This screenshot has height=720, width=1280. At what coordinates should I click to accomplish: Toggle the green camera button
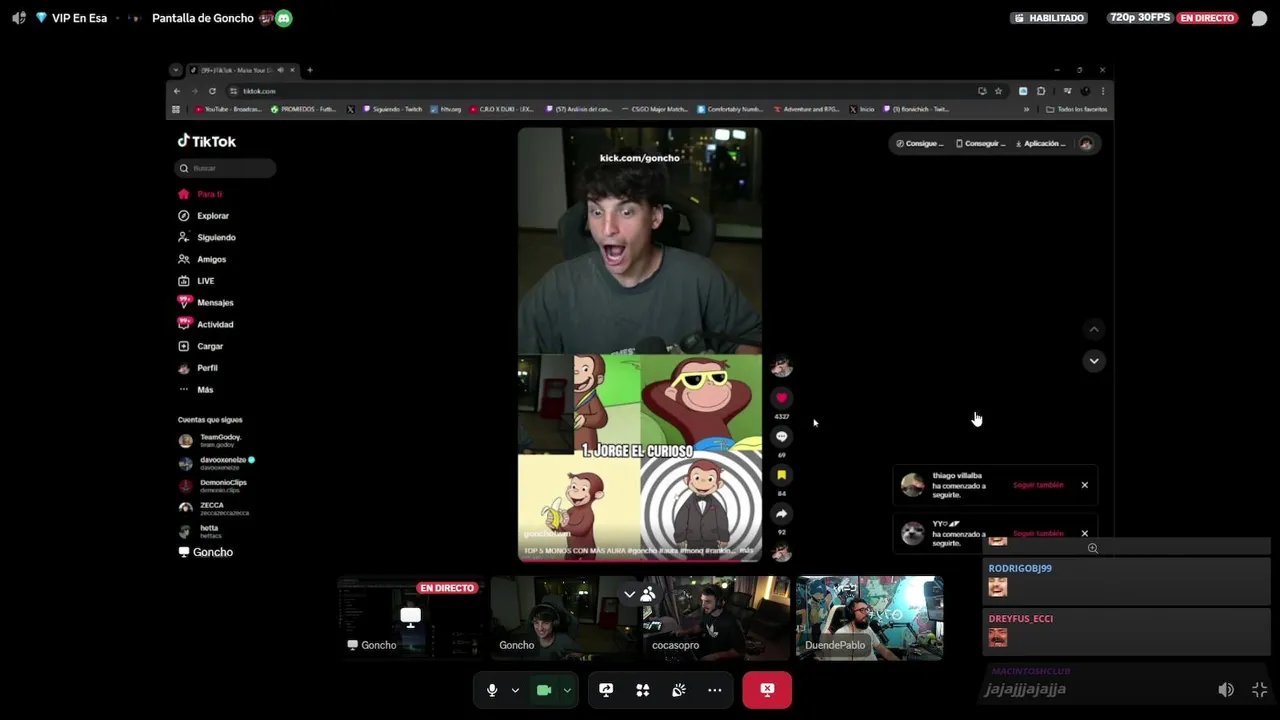click(x=544, y=690)
